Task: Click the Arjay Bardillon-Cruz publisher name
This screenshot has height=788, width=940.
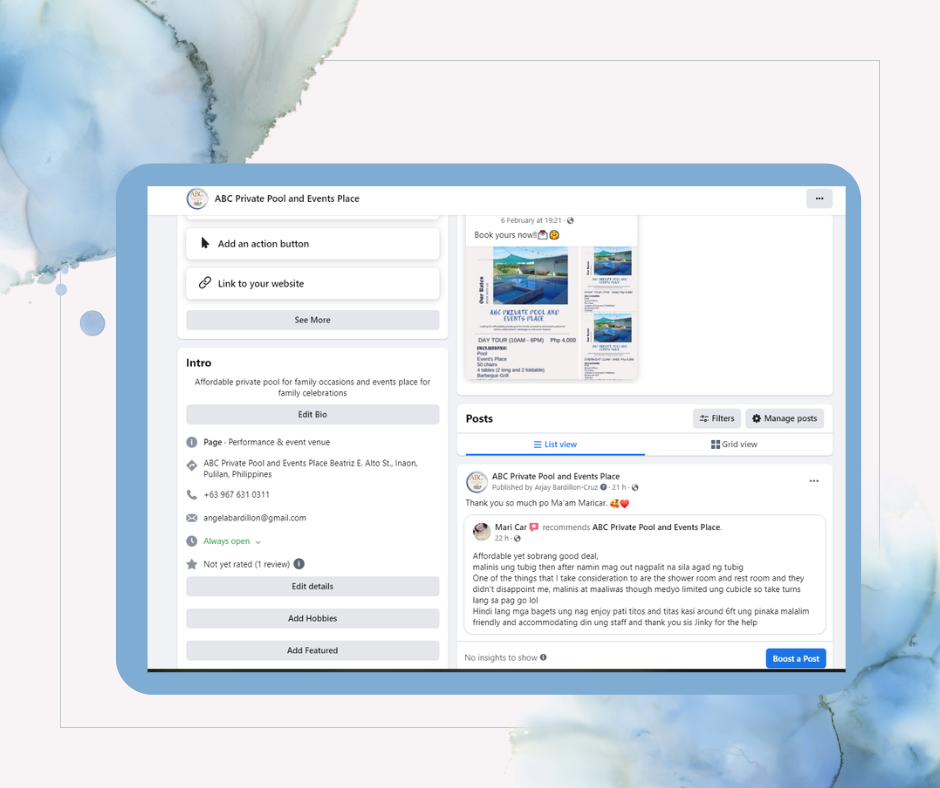Action: 566,488
